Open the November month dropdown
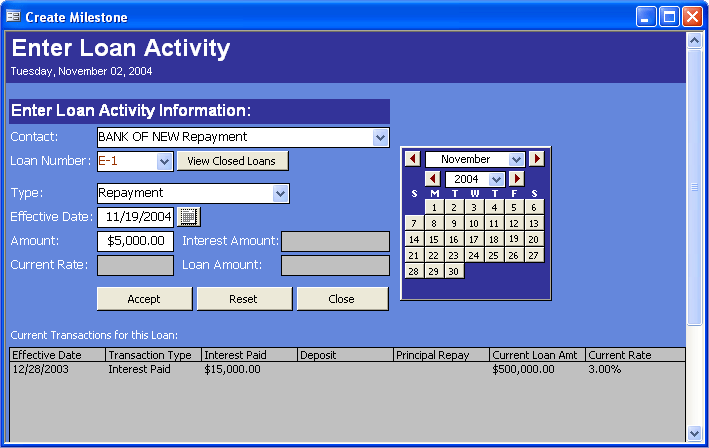Viewport: 709px width, 448px height. (516, 159)
